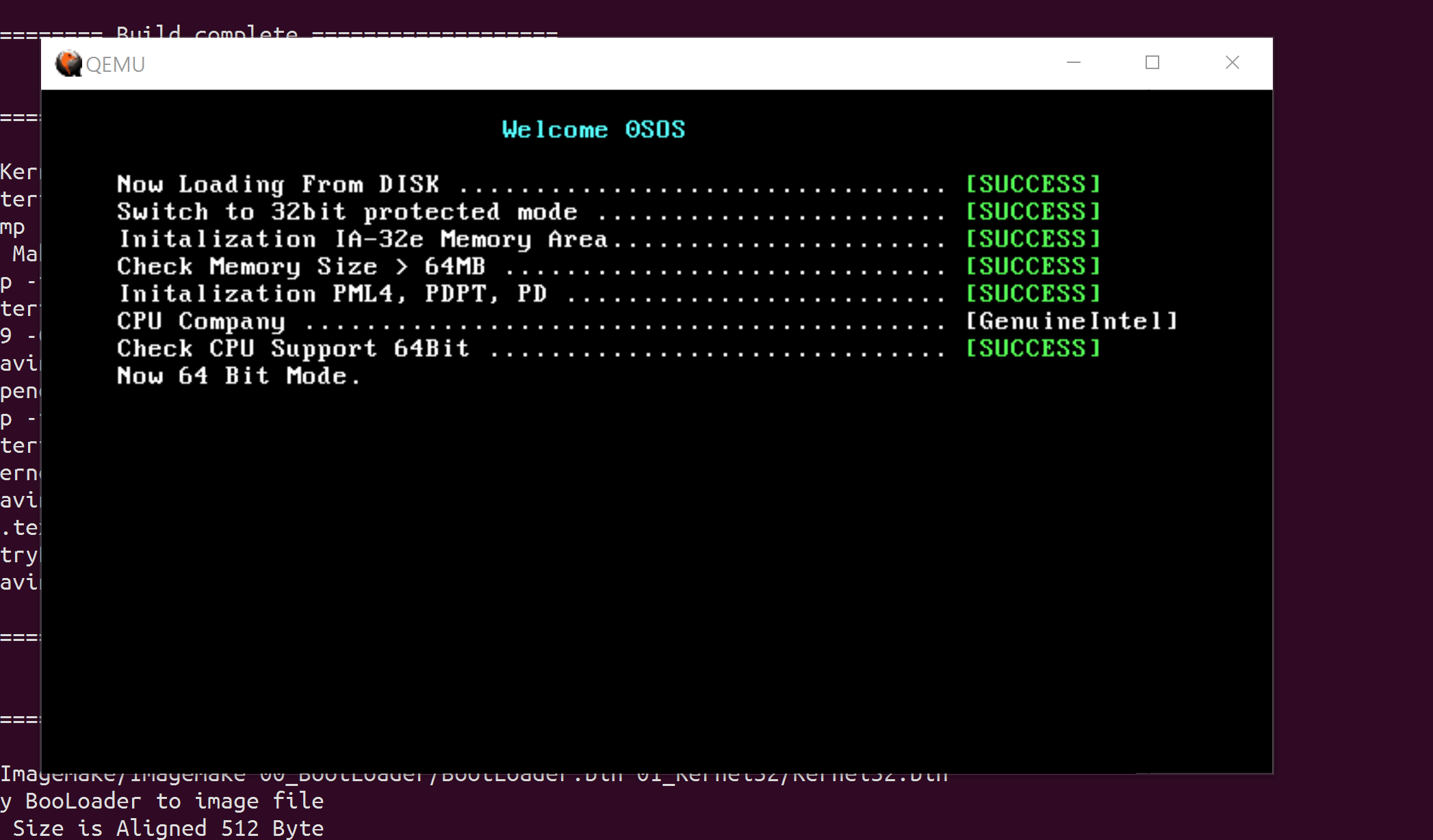Minimize the QEMU window

pos(1074,63)
